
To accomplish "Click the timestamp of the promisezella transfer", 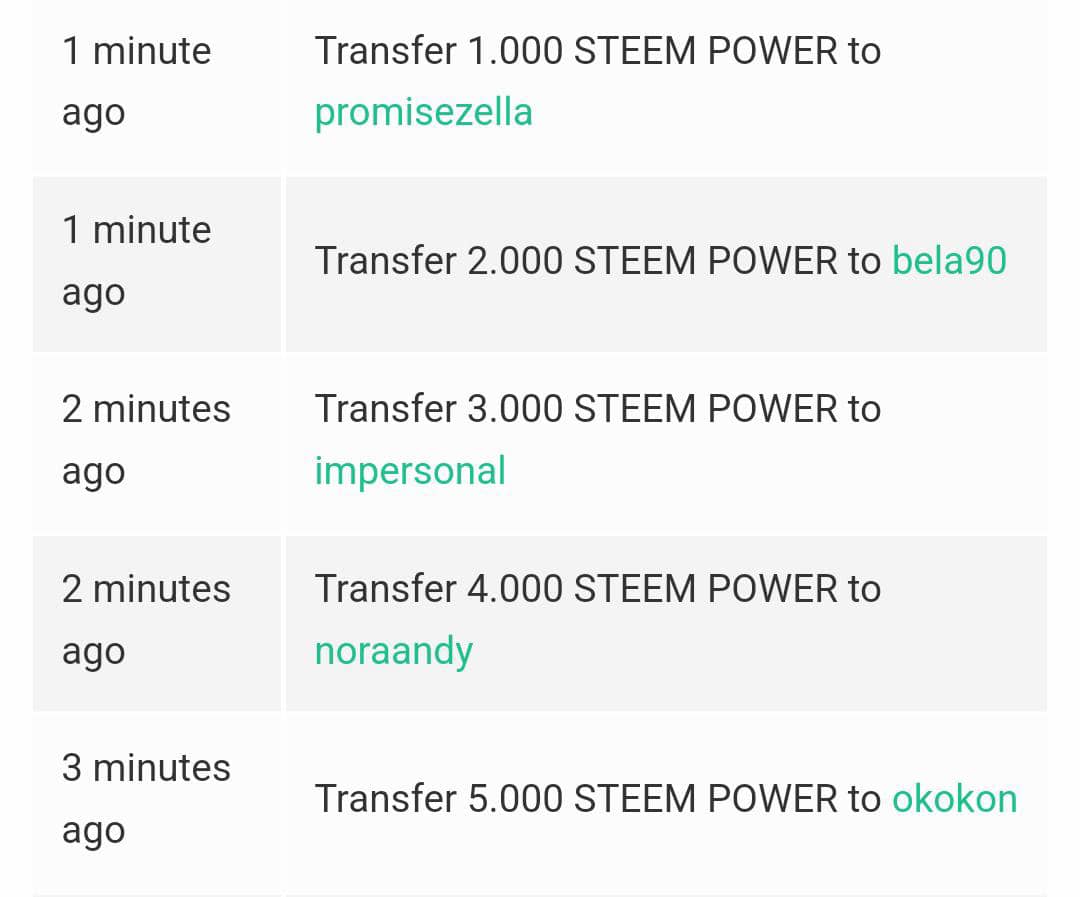I will (x=137, y=81).
